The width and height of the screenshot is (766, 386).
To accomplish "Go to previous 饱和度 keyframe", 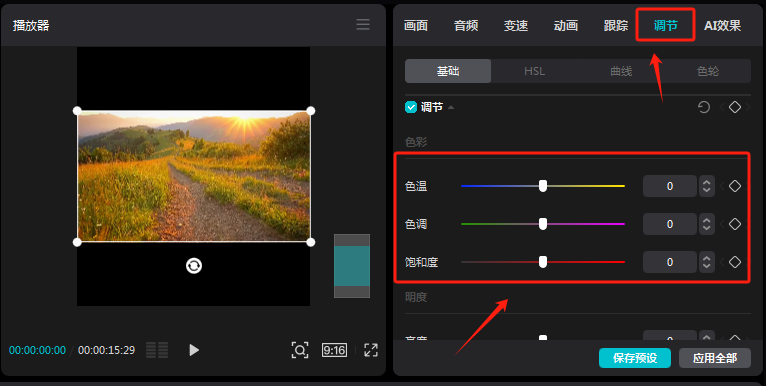I will pos(722,262).
